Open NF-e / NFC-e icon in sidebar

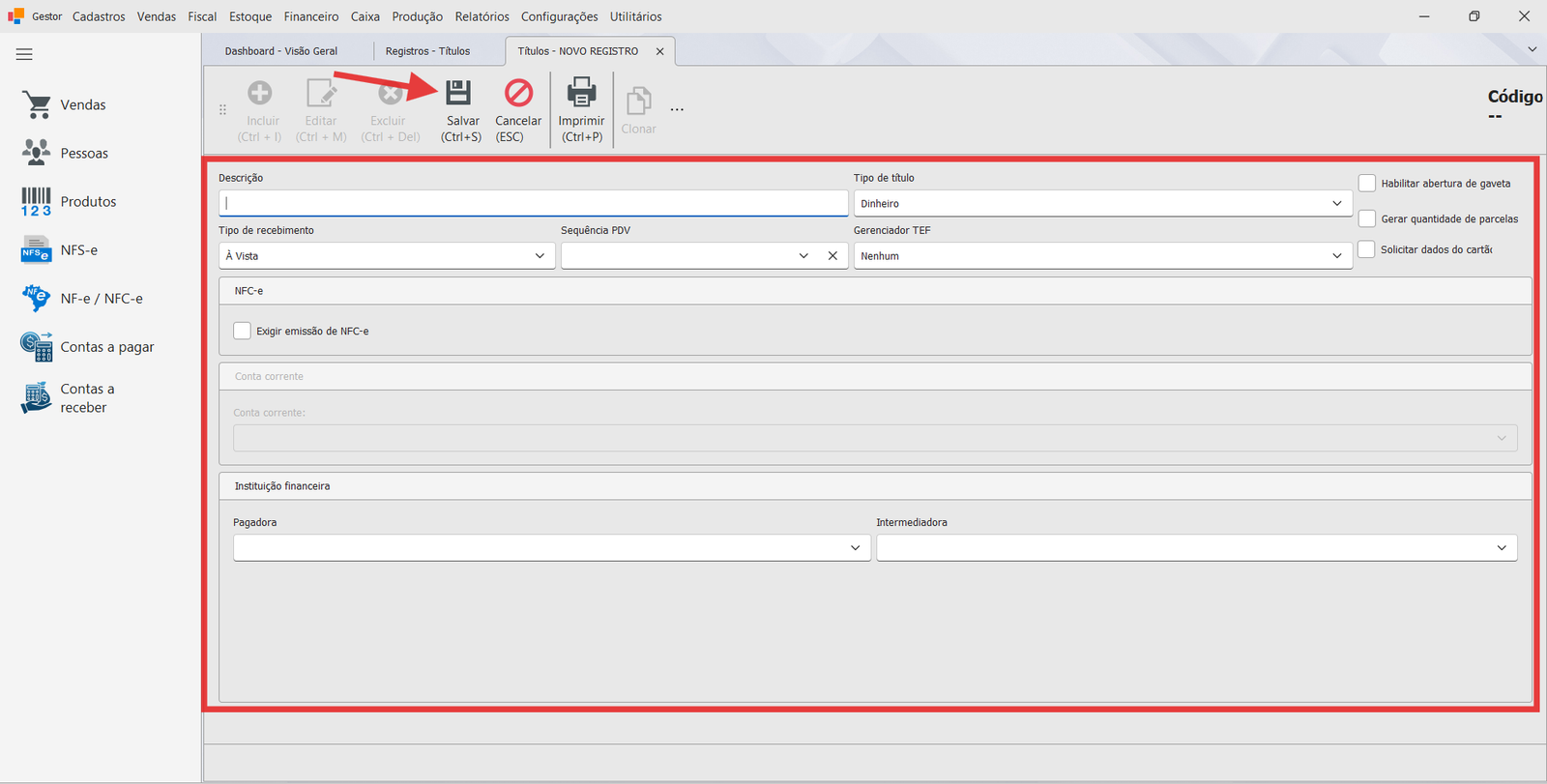click(x=36, y=299)
